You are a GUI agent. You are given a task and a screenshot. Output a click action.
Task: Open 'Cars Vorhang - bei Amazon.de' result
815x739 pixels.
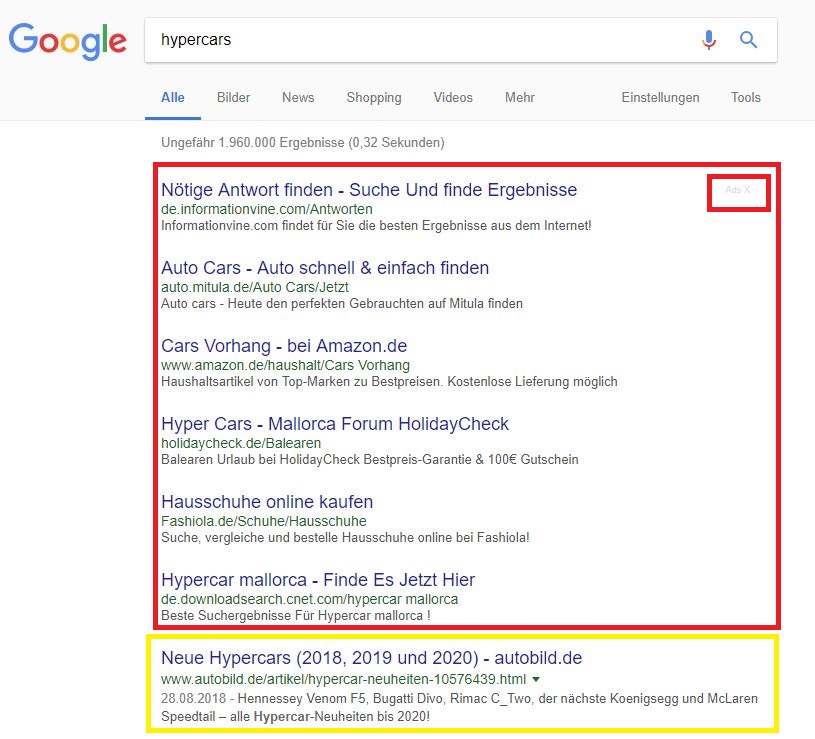pyautogui.click(x=284, y=346)
